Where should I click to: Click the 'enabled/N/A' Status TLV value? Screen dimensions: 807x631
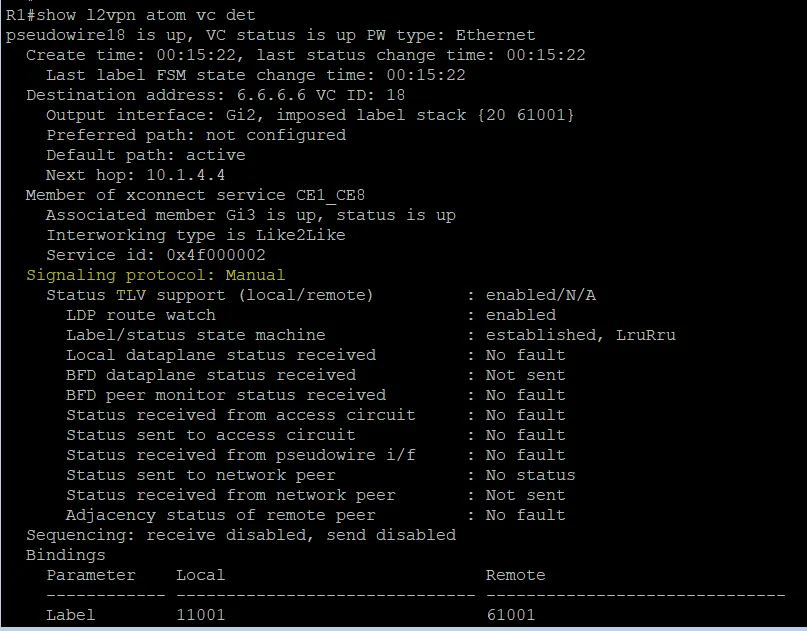pos(540,295)
